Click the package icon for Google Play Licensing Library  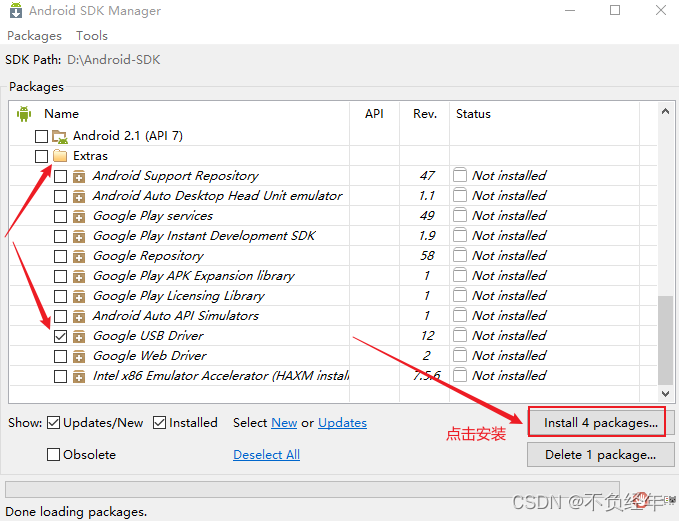(79, 296)
